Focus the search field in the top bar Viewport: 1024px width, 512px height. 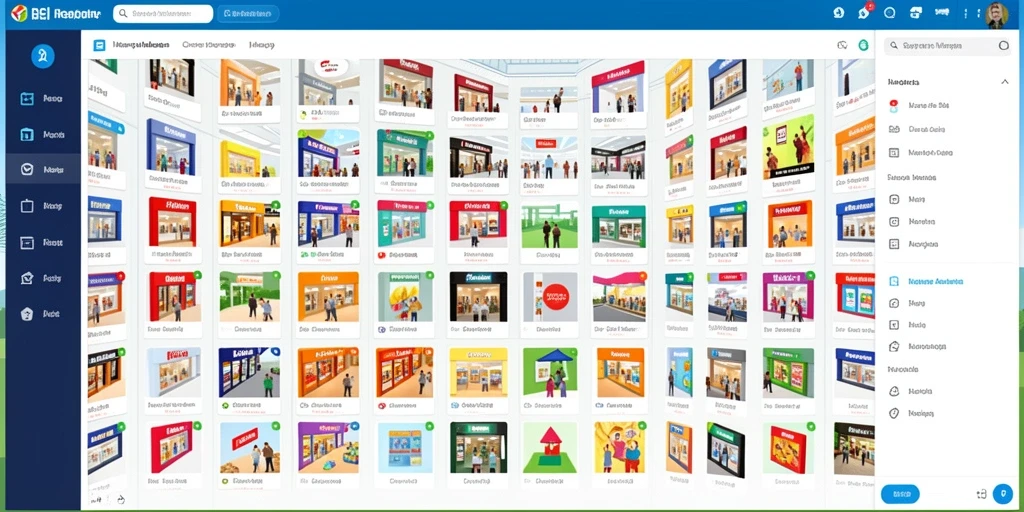(x=163, y=13)
